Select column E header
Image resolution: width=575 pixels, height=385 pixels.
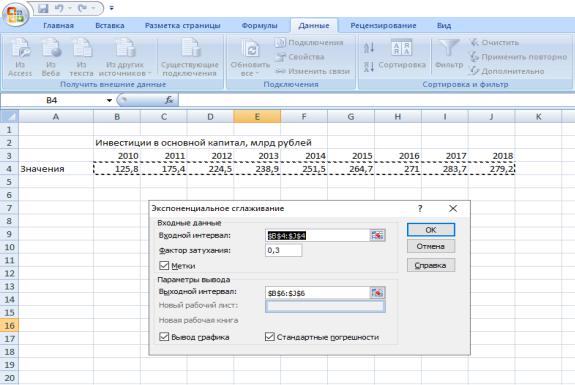click(x=257, y=117)
